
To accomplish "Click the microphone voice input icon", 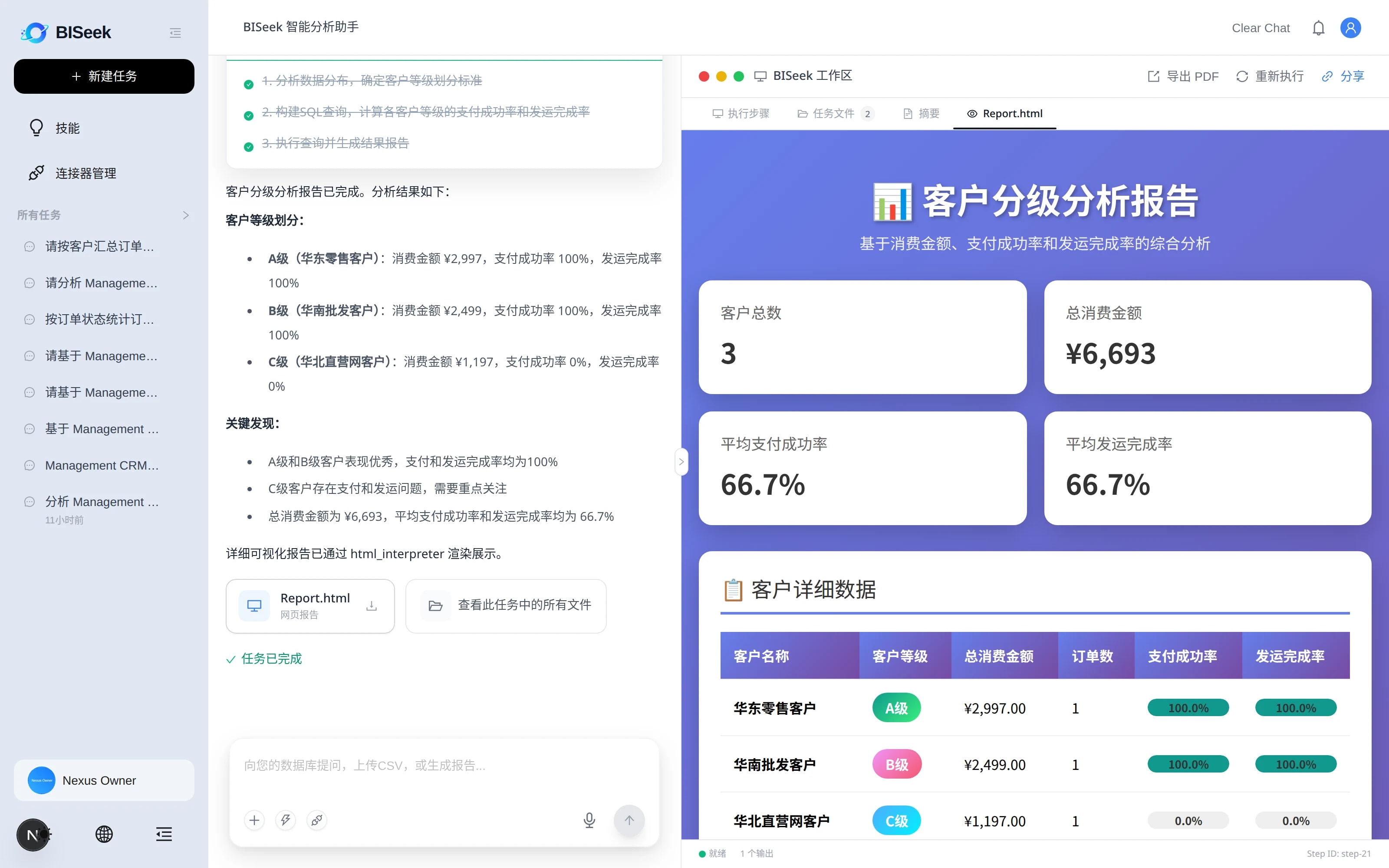I will pyautogui.click(x=589, y=820).
